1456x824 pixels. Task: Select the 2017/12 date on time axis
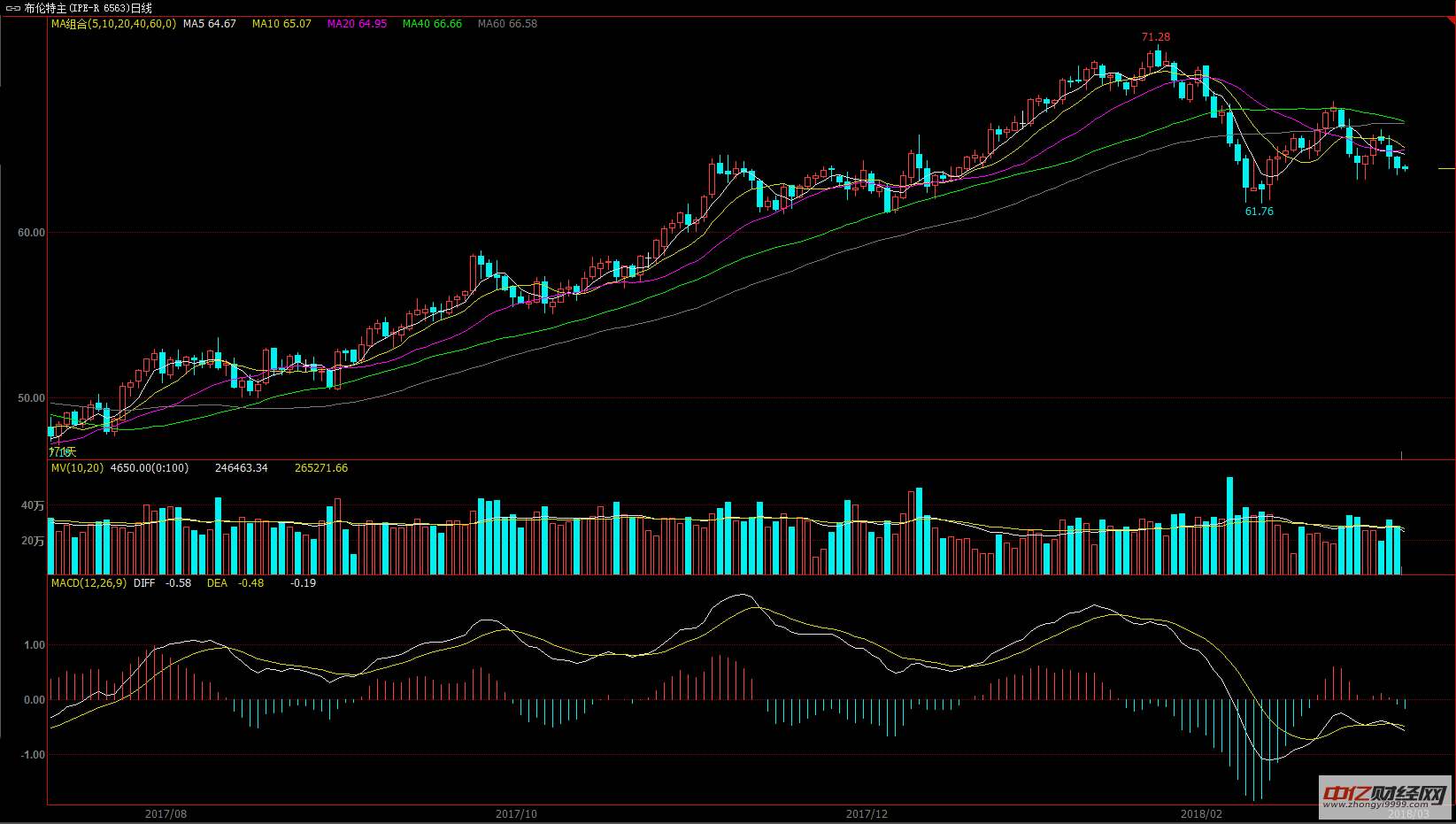click(867, 814)
